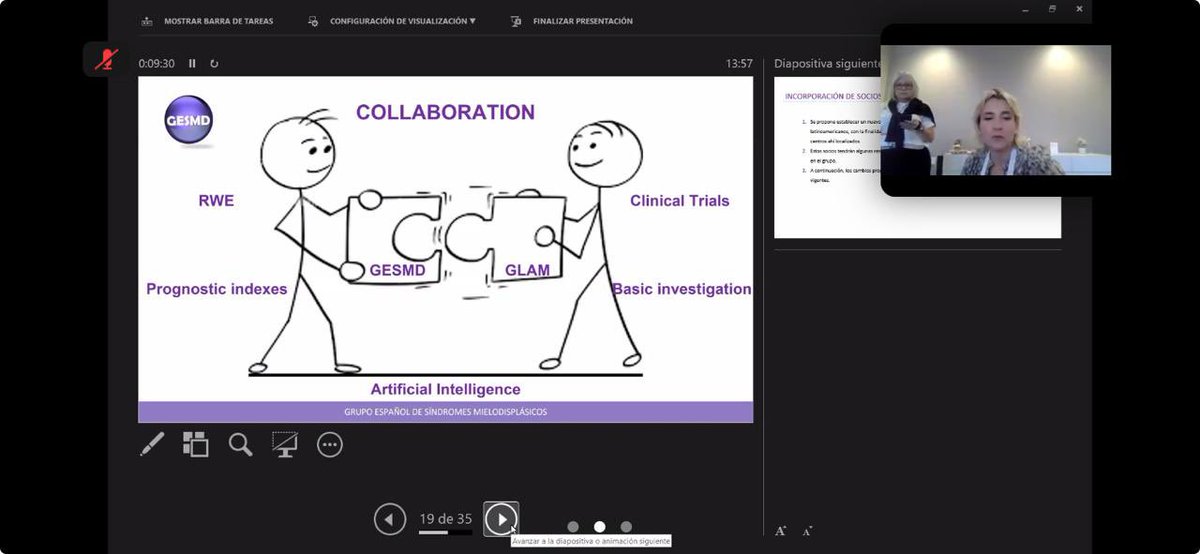Viewport: 1200px width, 554px height.
Task: Advance to the next slide
Action: click(x=501, y=519)
